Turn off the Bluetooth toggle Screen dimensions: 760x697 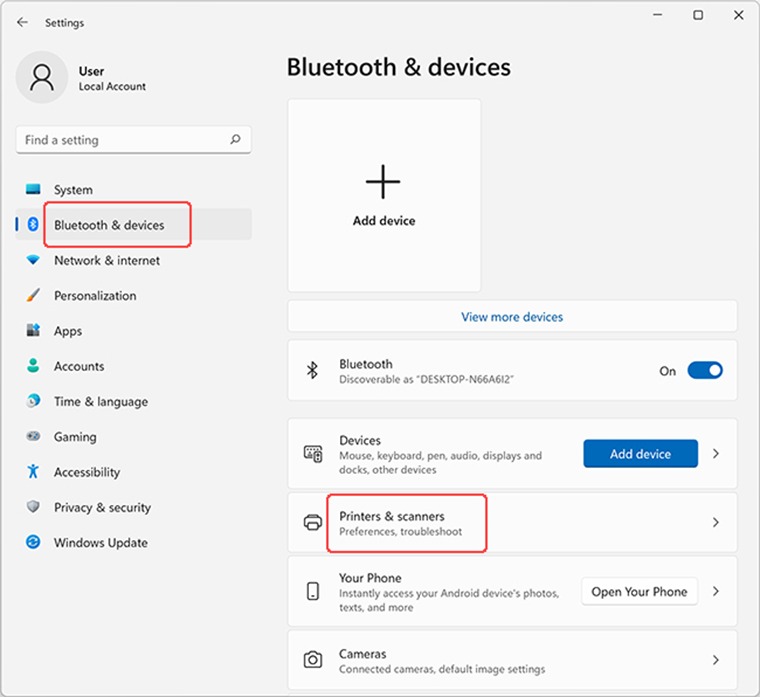point(705,371)
